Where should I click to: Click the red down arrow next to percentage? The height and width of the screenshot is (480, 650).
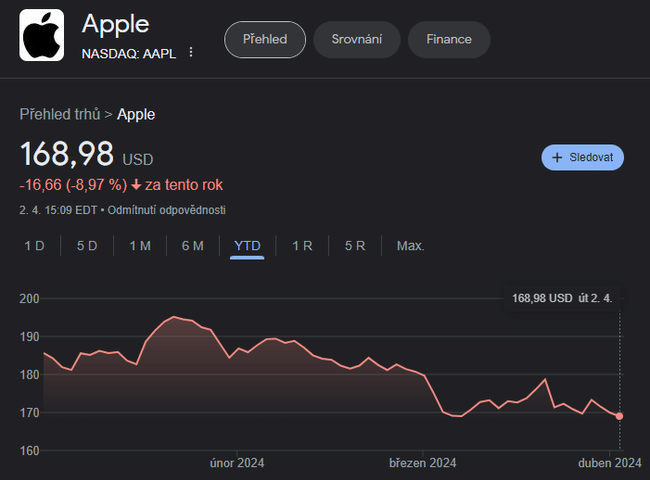pos(136,185)
